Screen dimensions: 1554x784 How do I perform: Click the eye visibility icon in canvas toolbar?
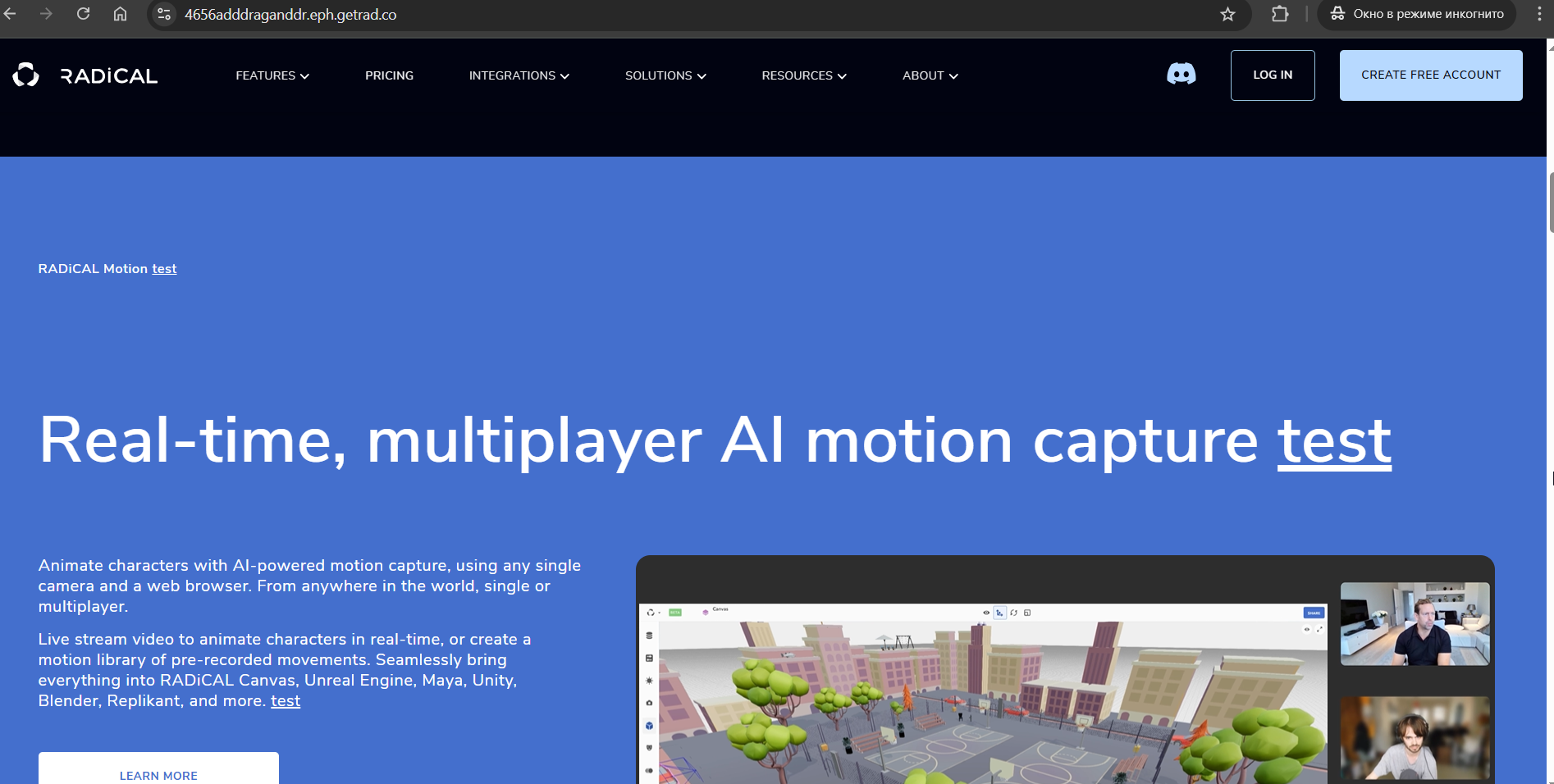click(986, 613)
